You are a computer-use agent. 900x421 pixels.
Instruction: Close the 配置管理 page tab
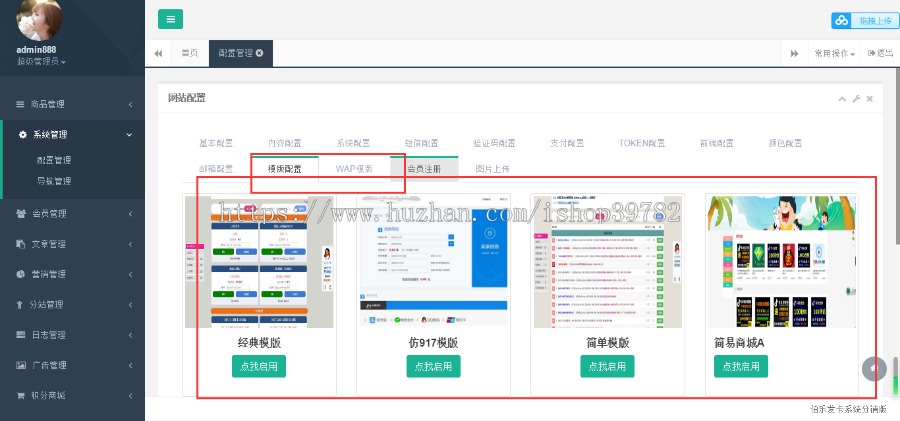click(259, 53)
